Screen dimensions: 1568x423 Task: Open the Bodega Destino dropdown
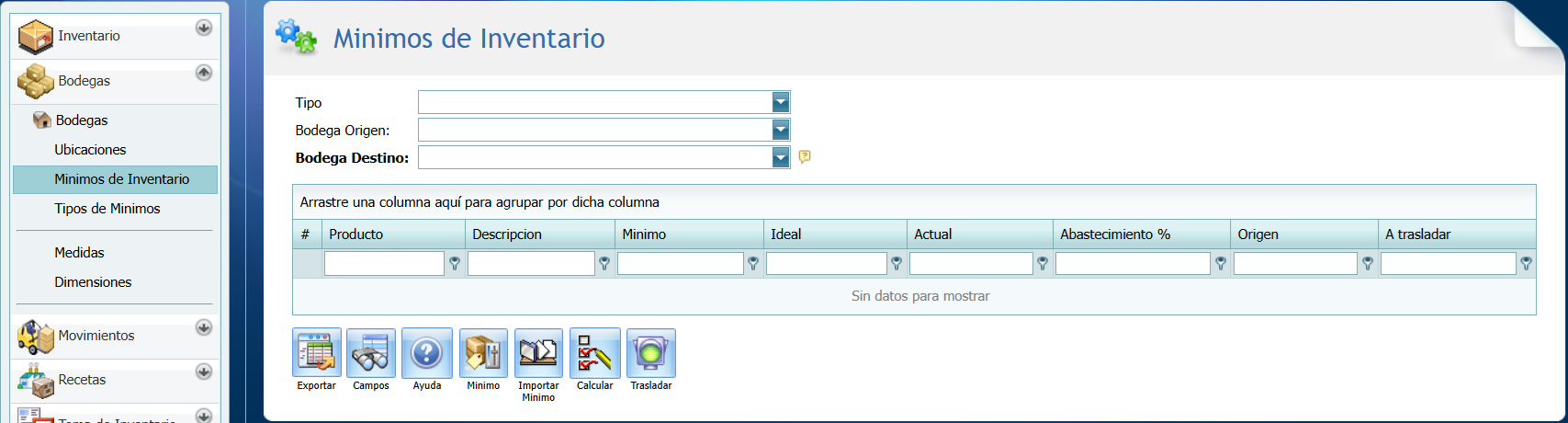781,157
